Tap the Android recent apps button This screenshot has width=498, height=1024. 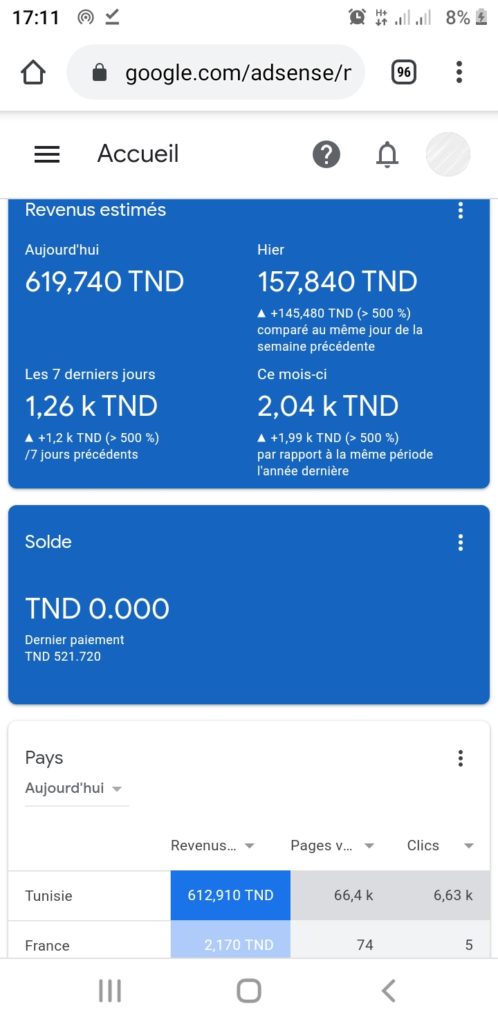(x=110, y=991)
